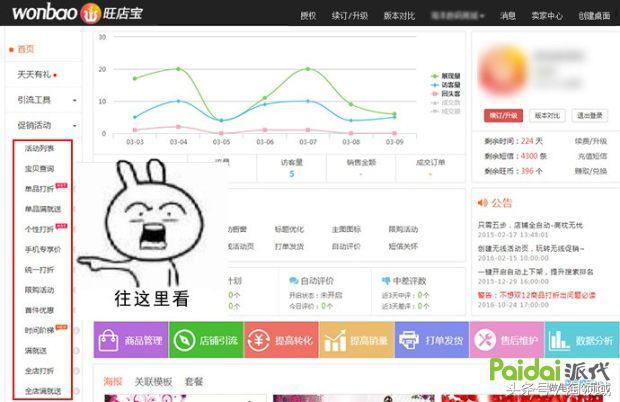Click 创建桌面 in the top navigation
The image size is (620, 402).
point(594,16)
